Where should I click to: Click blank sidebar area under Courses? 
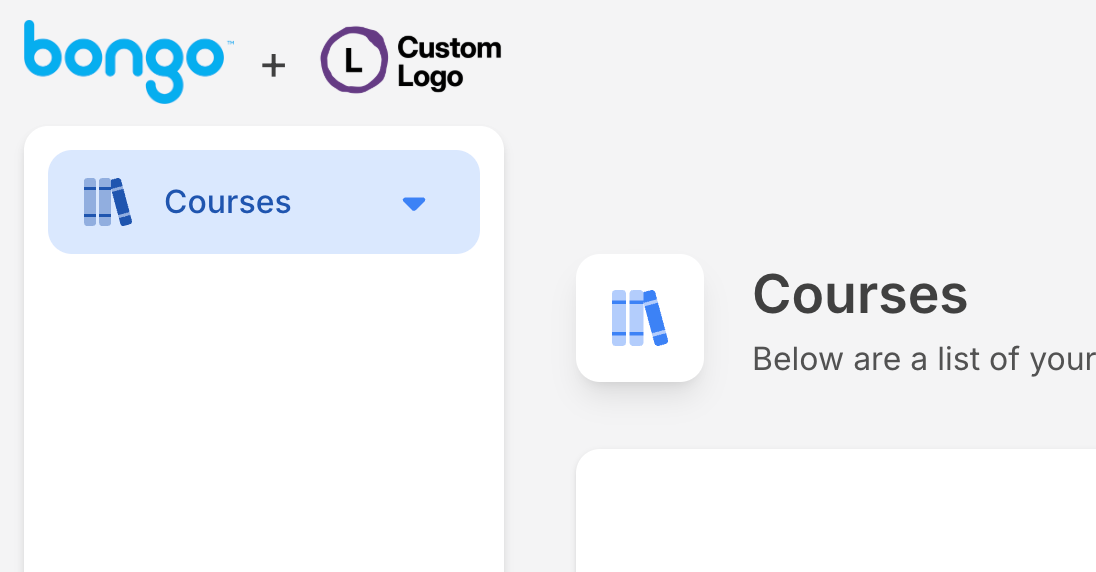point(264,413)
